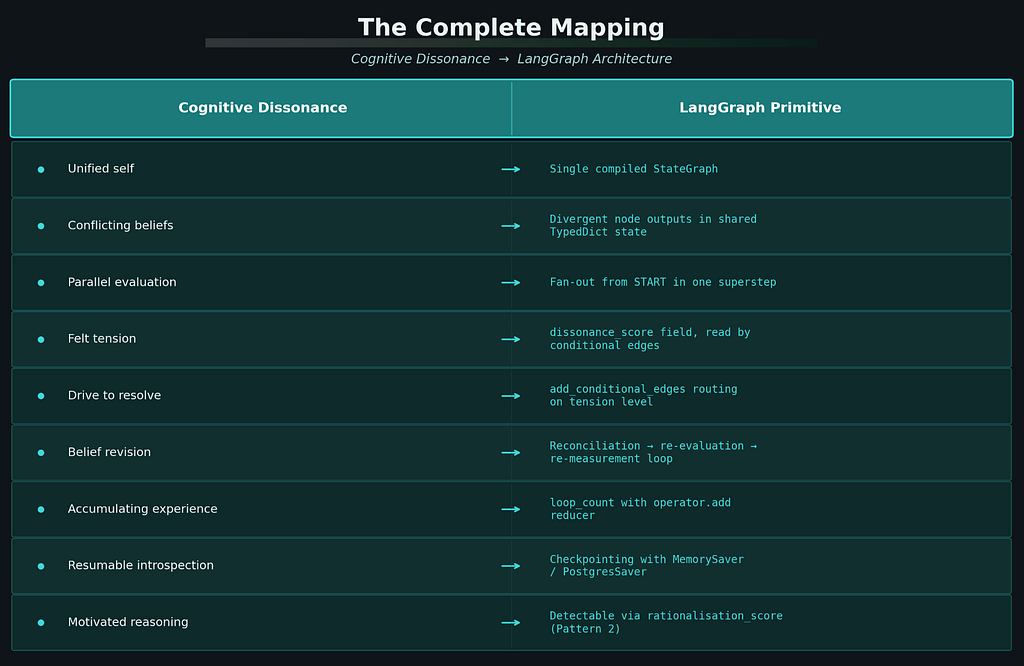Click the arrow icon in 'Unified self' row
This screenshot has height=666, width=1024.
point(511,169)
